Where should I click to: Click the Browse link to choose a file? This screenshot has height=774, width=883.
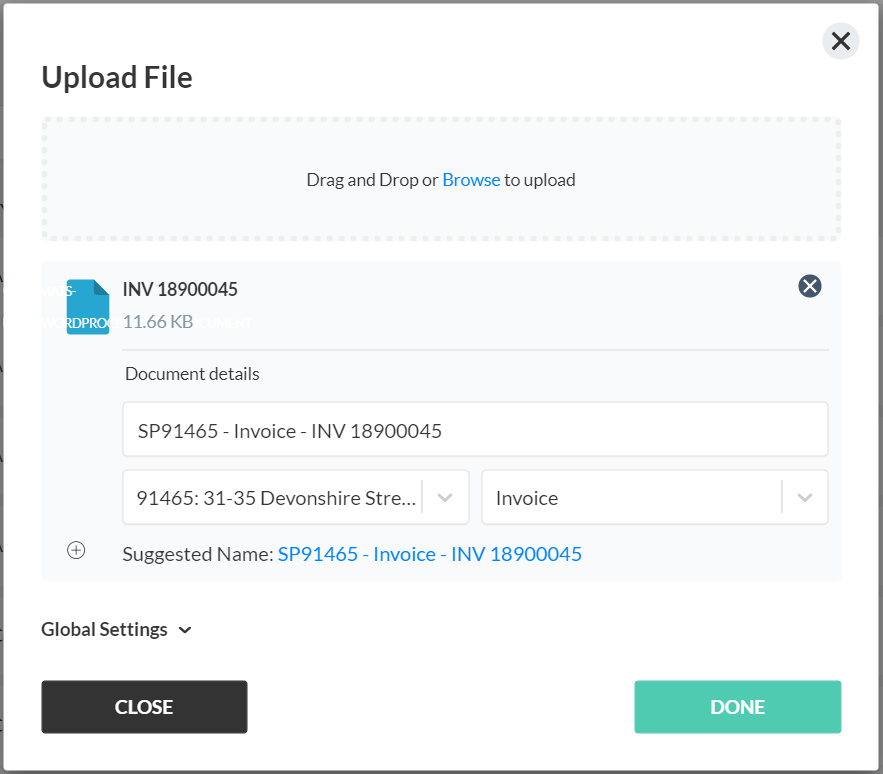pos(471,180)
